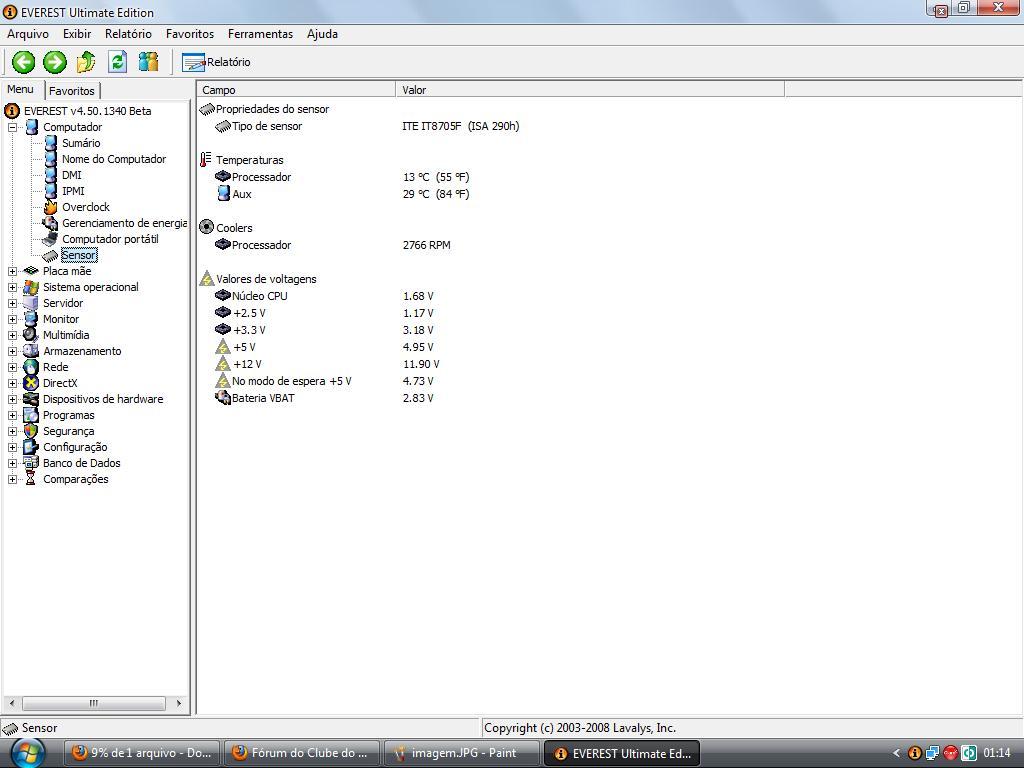1024x768 pixels.
Task: Collapse the Computador tree node
Action: tap(12, 127)
